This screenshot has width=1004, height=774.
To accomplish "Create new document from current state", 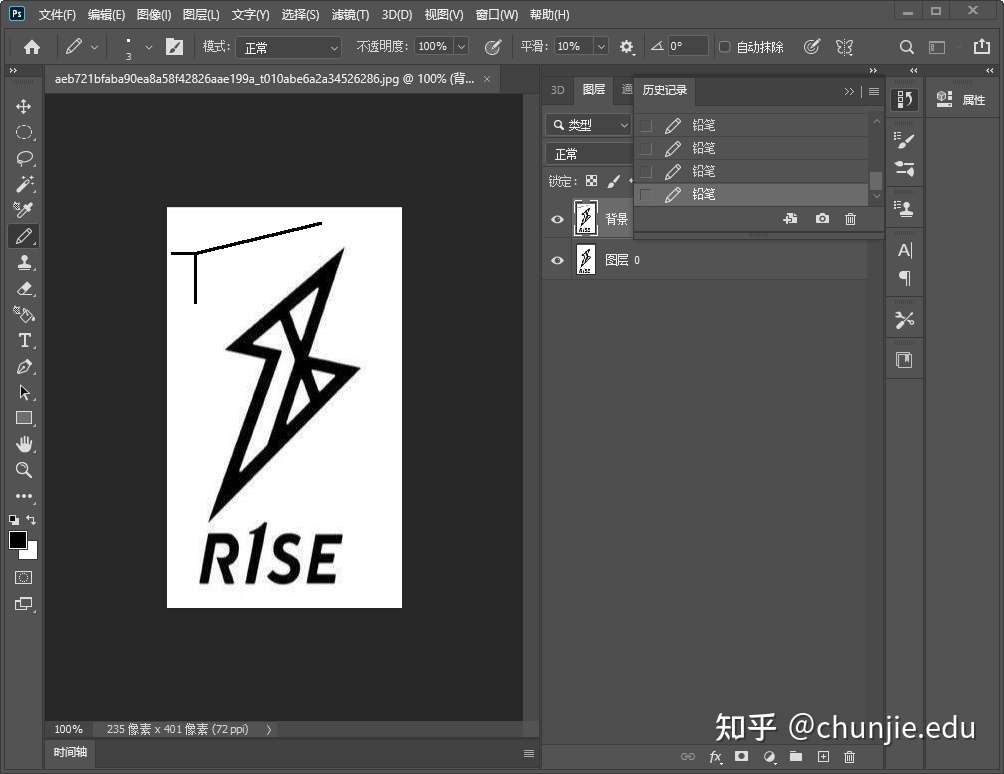I will click(x=790, y=219).
